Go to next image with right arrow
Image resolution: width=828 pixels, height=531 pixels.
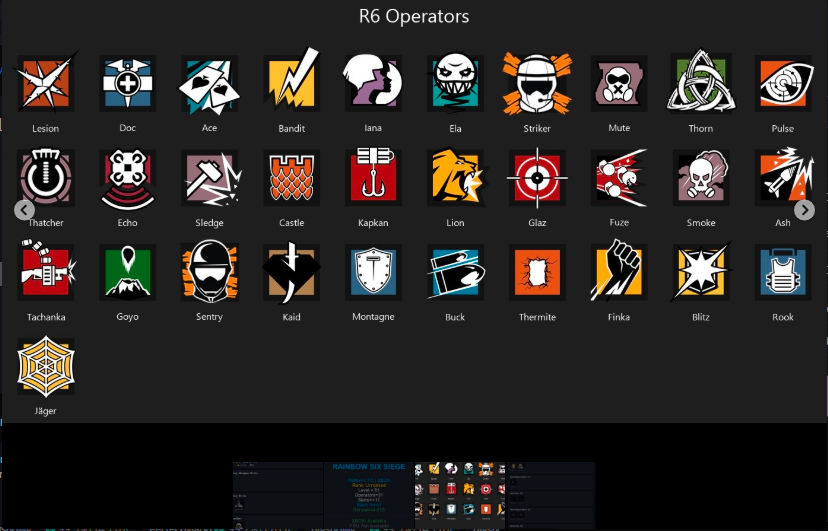click(x=804, y=210)
